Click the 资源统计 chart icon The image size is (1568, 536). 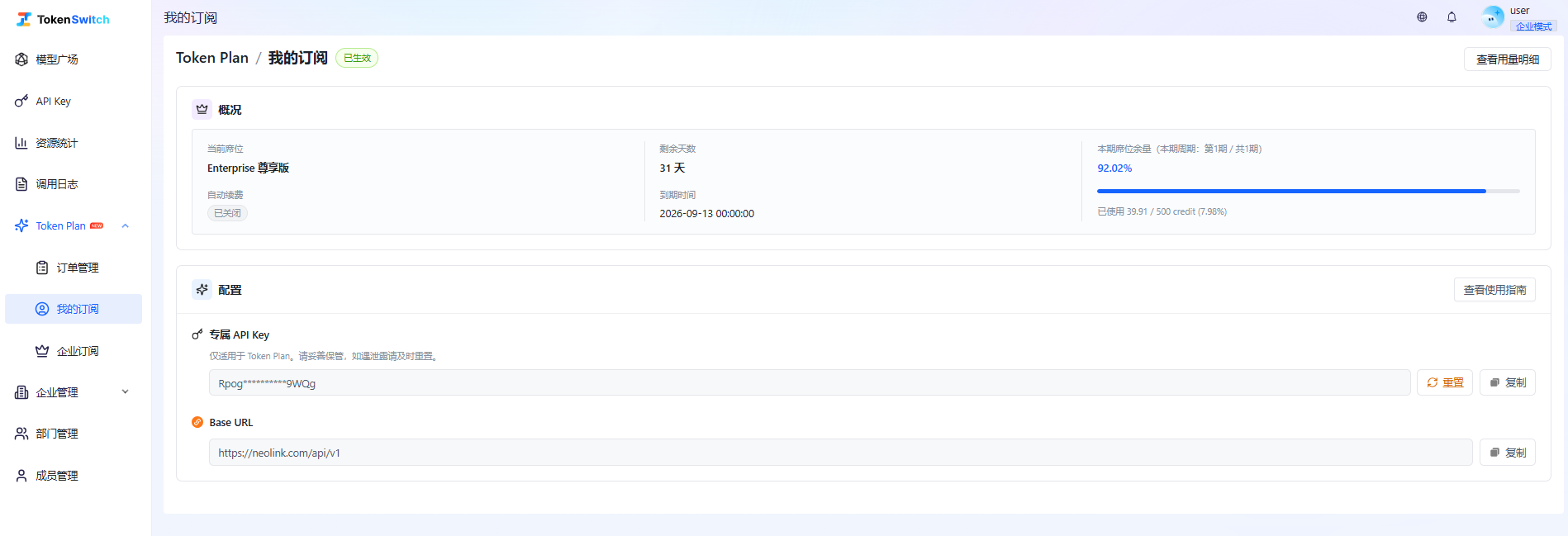click(x=21, y=143)
